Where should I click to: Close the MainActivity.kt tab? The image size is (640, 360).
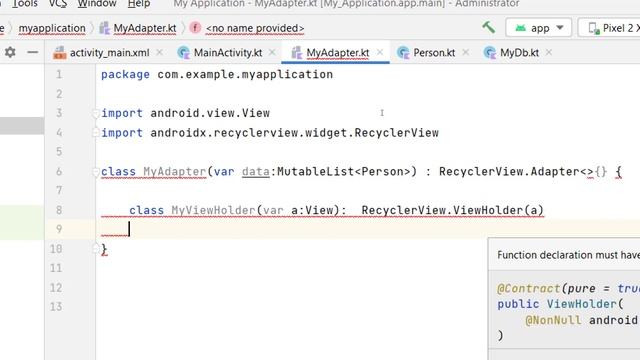[272, 52]
